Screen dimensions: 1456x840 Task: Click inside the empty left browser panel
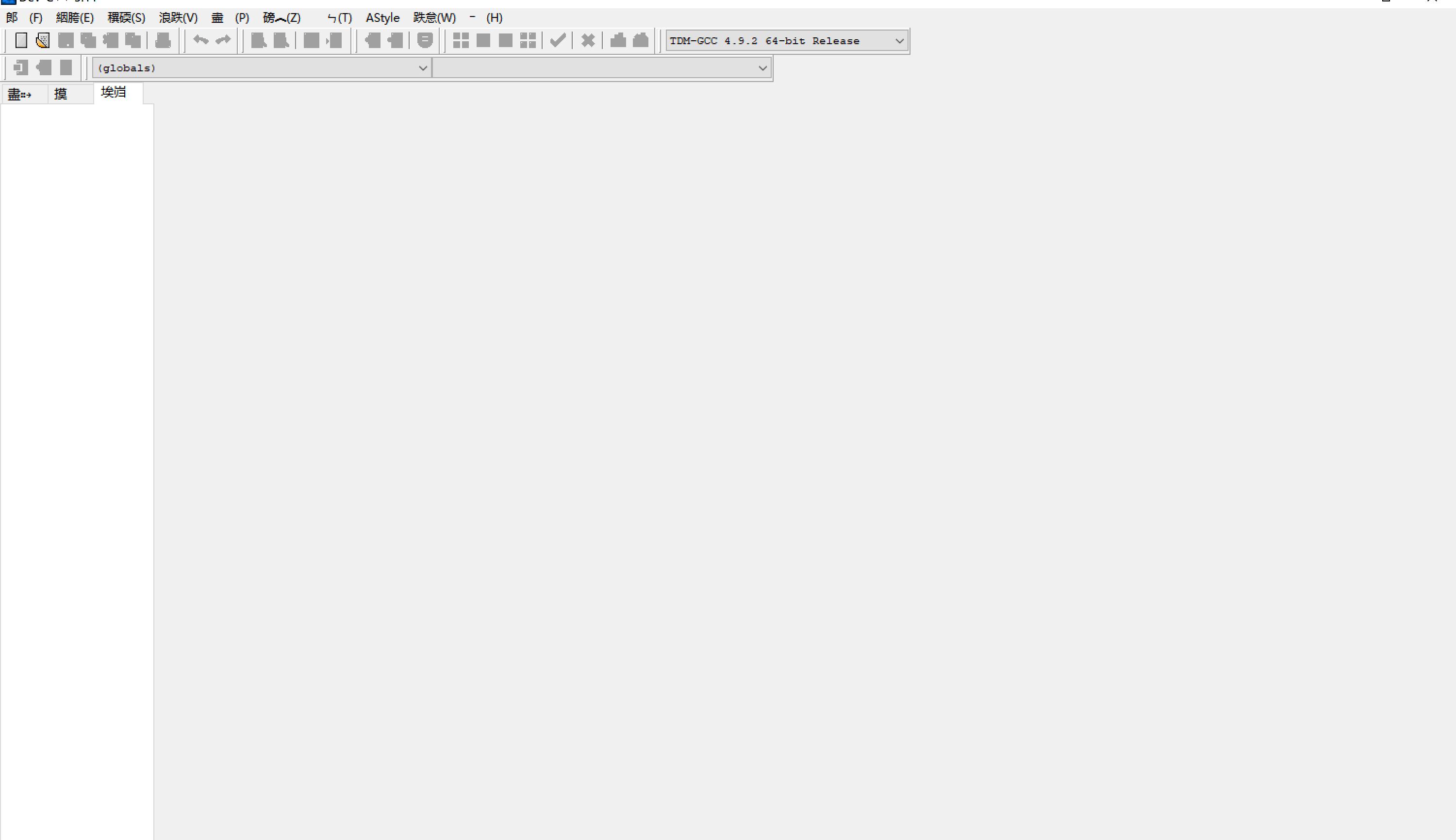tap(77, 404)
